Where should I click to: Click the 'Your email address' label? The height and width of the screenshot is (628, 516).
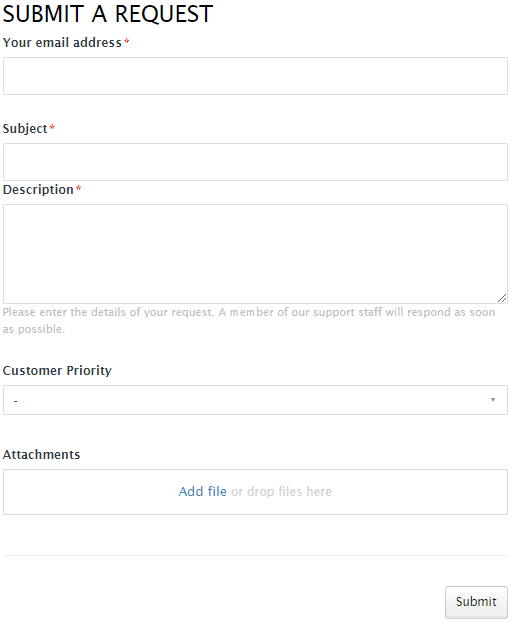tap(62, 42)
